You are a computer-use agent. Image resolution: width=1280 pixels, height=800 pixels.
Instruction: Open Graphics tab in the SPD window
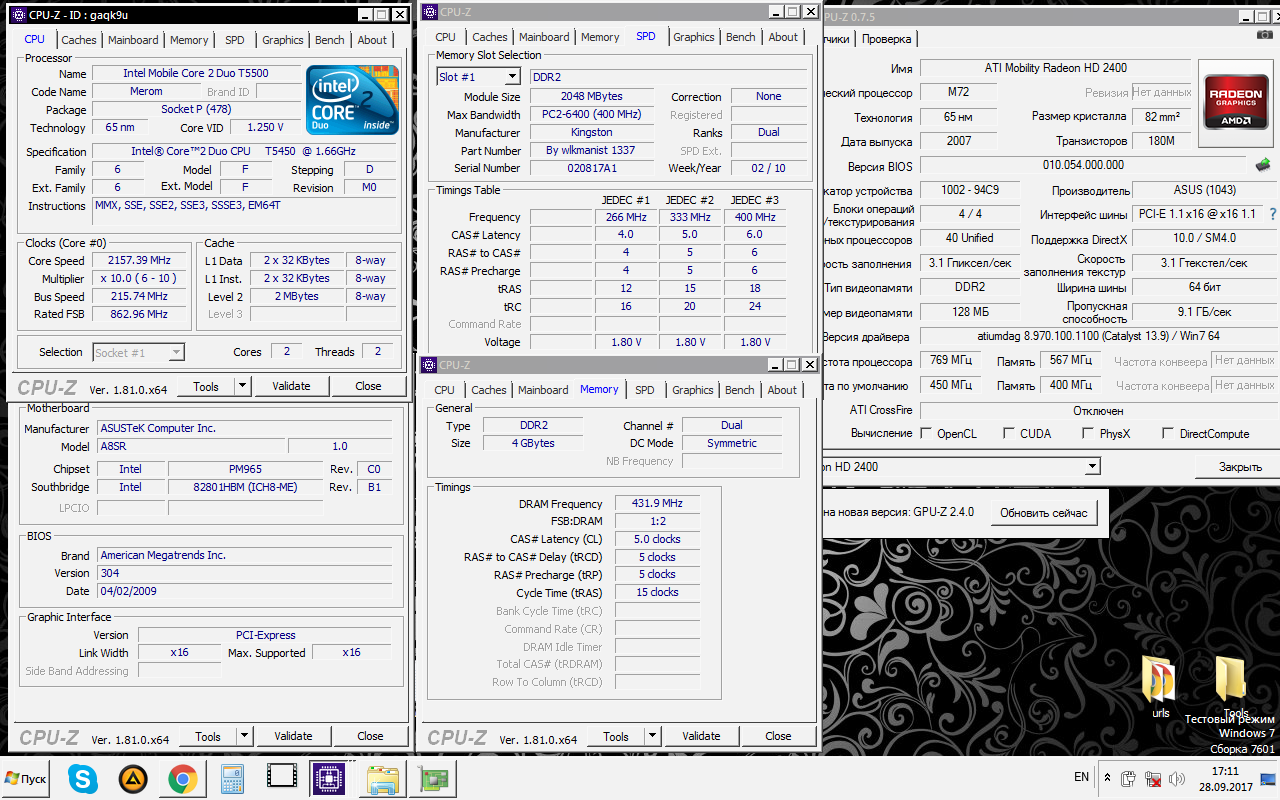pyautogui.click(x=694, y=37)
